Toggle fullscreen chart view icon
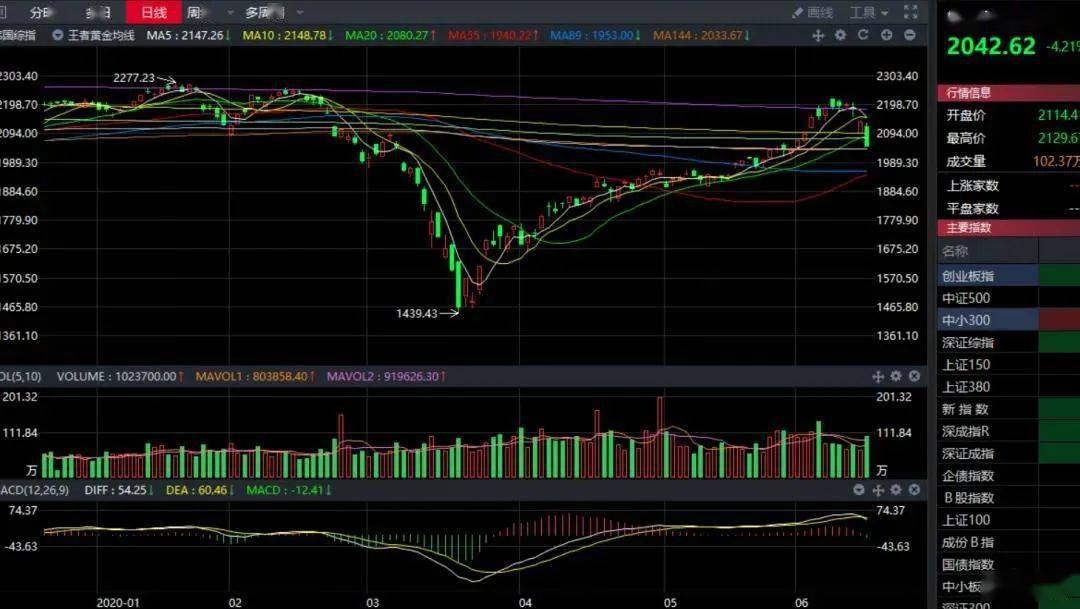This screenshot has width=1080, height=609. coord(911,12)
